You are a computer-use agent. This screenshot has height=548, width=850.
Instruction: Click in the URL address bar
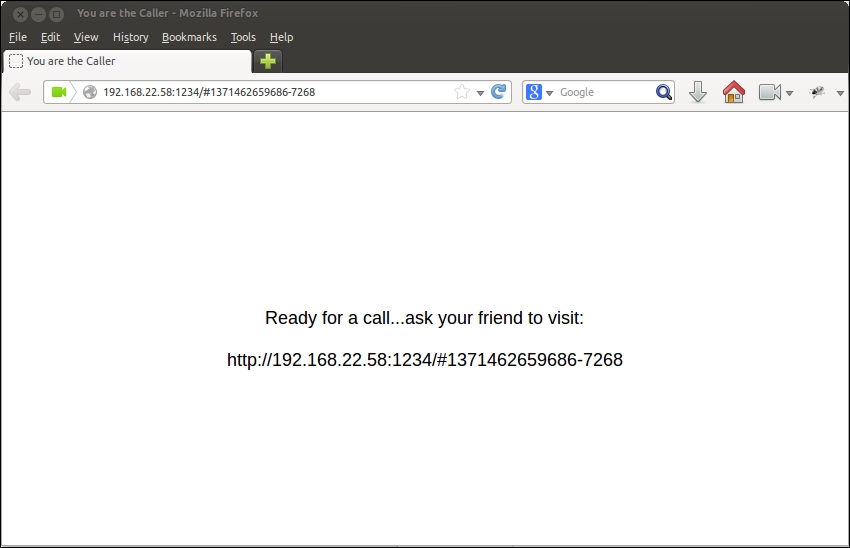276,92
